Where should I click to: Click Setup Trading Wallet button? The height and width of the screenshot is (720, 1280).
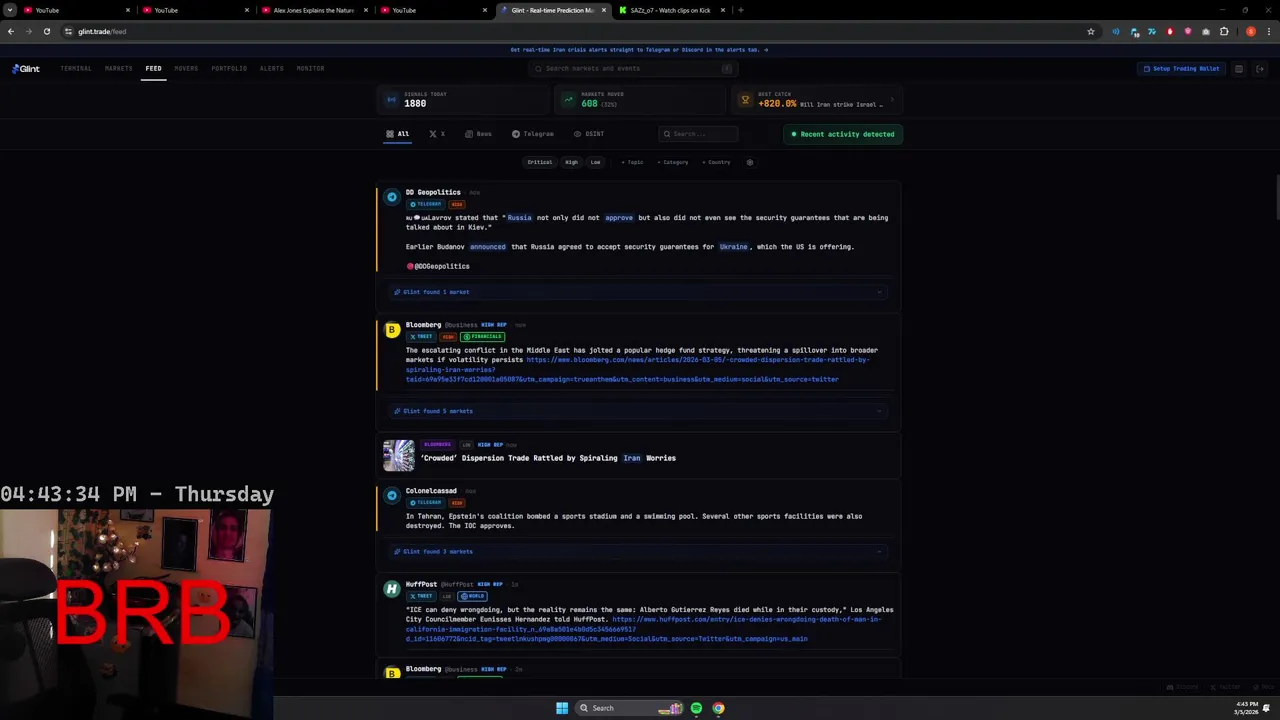1181,69
